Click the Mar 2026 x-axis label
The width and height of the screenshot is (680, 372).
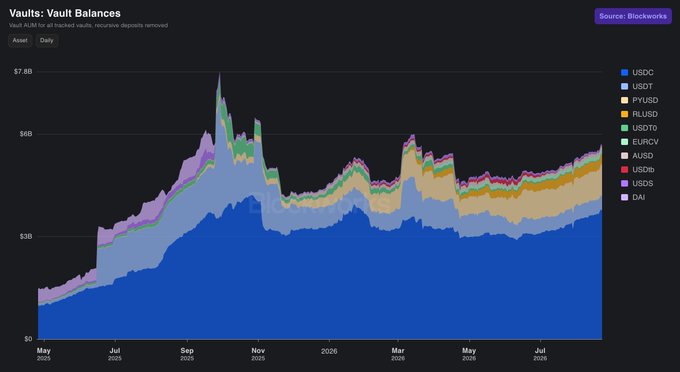[x=398, y=354]
